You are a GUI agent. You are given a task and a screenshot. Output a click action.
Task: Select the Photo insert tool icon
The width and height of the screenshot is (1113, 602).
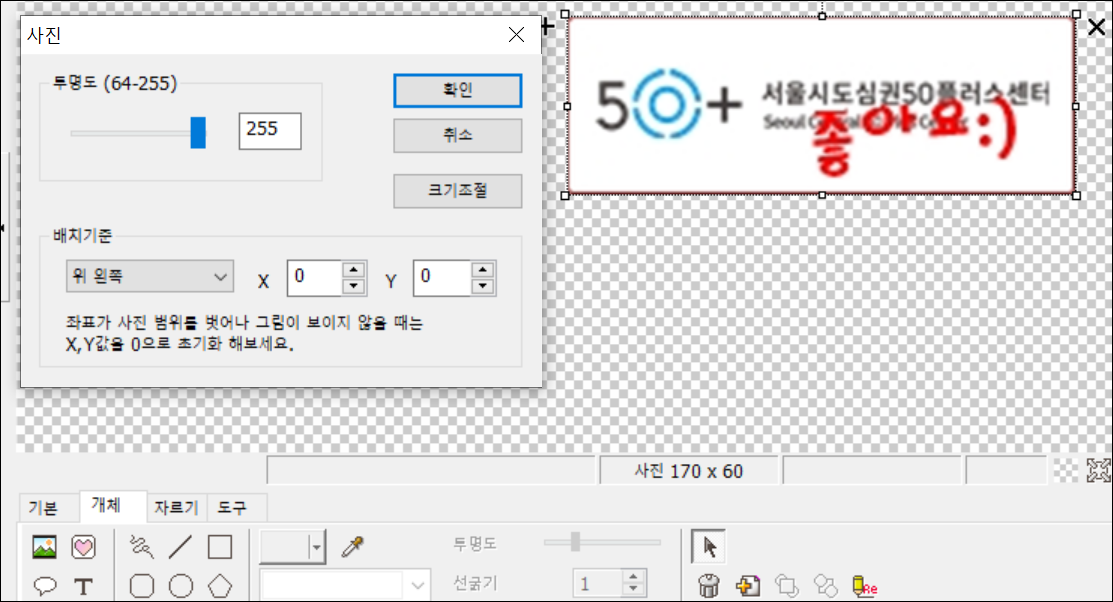tap(44, 547)
